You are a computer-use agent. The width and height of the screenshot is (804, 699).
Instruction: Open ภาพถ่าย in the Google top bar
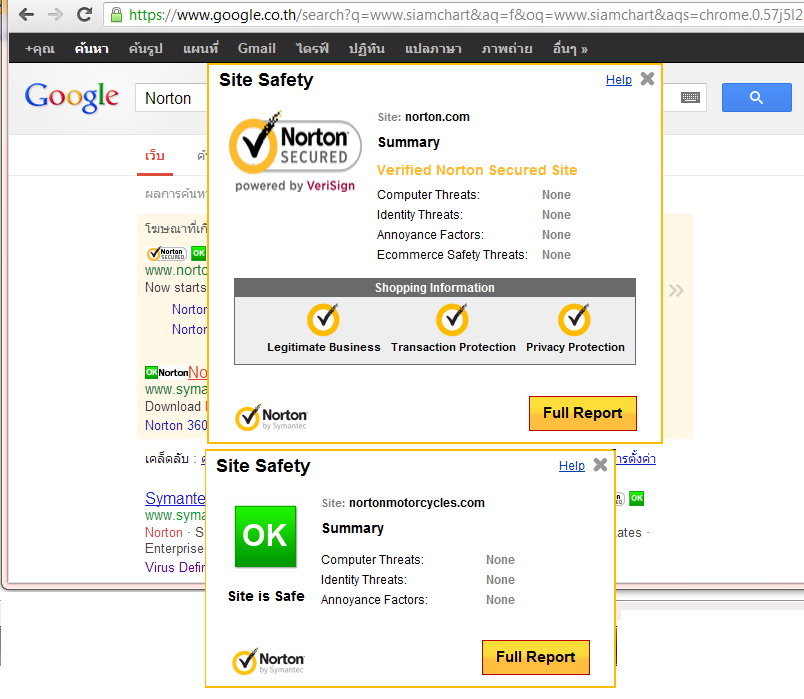point(507,48)
